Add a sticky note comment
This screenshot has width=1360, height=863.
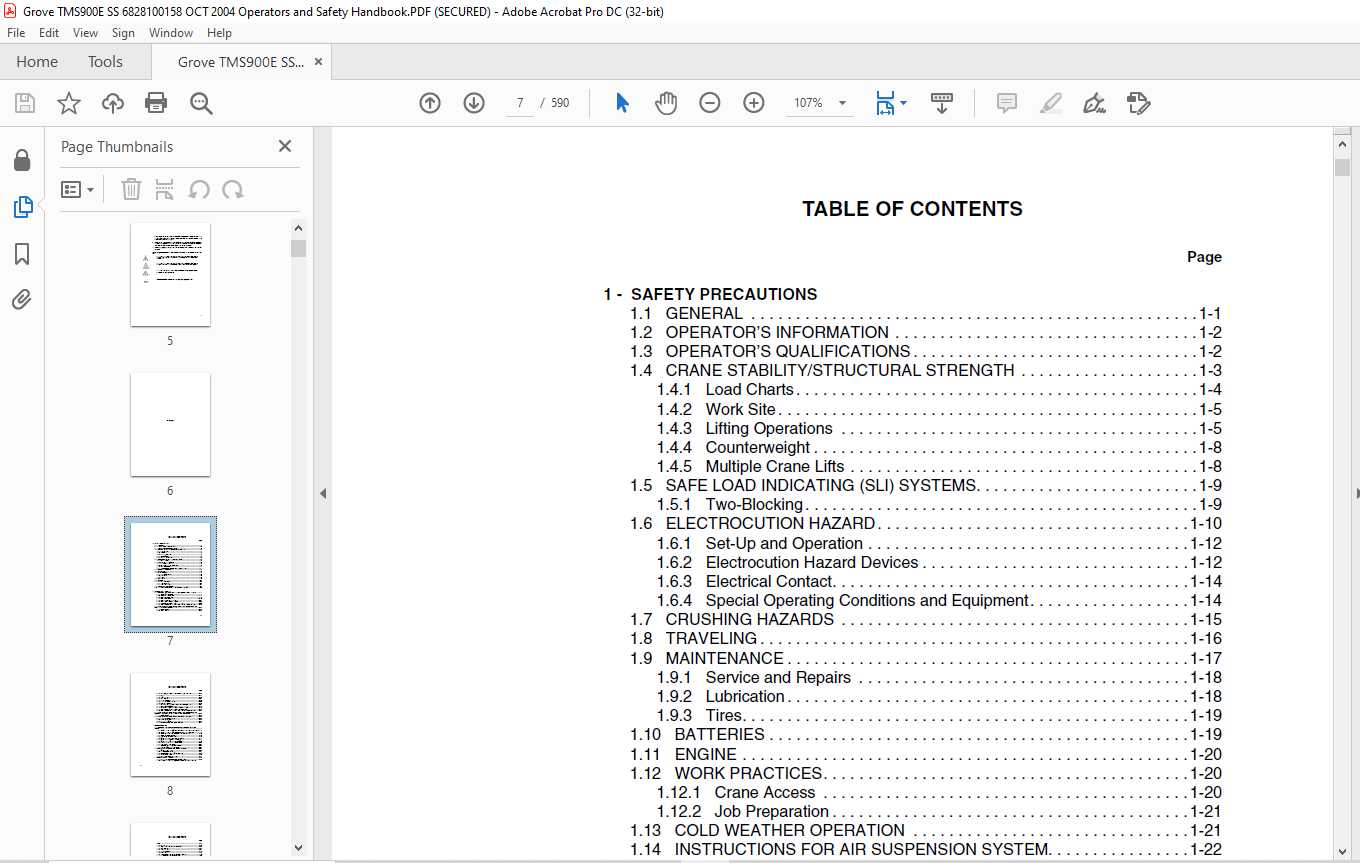click(x=1007, y=103)
